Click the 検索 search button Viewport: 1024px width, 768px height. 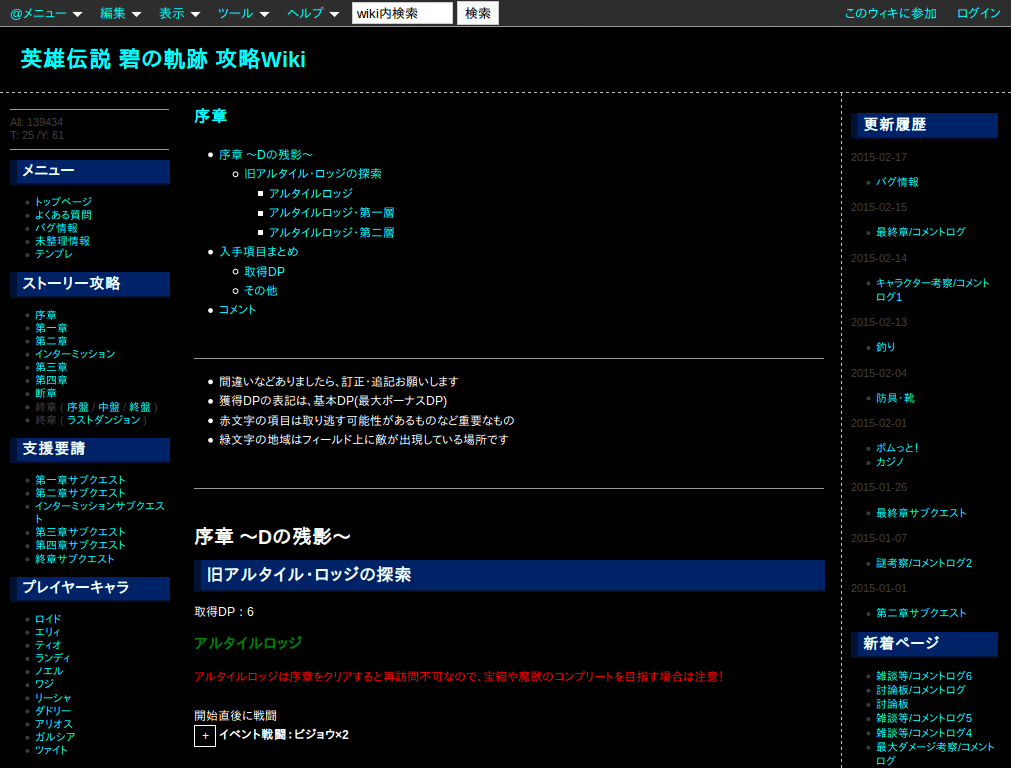pos(477,13)
